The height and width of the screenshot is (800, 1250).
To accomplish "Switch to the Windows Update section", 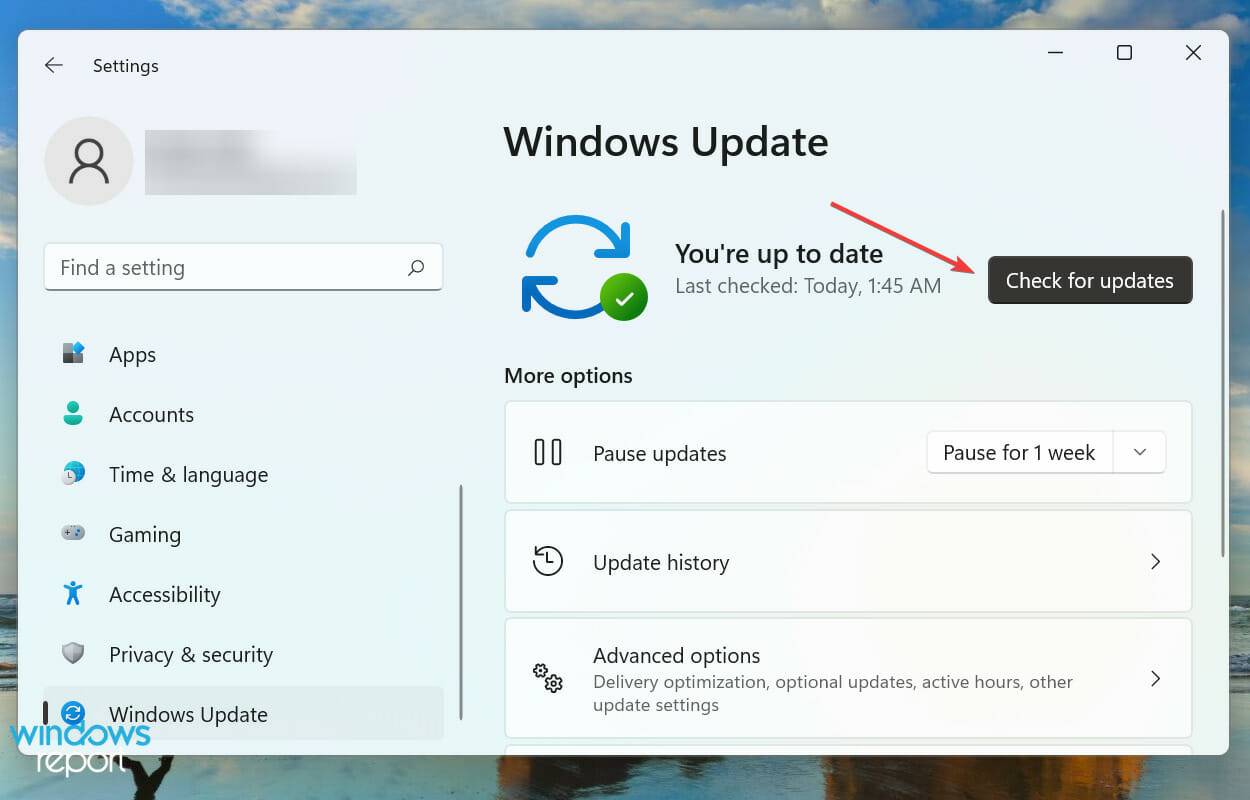I will tap(188, 714).
